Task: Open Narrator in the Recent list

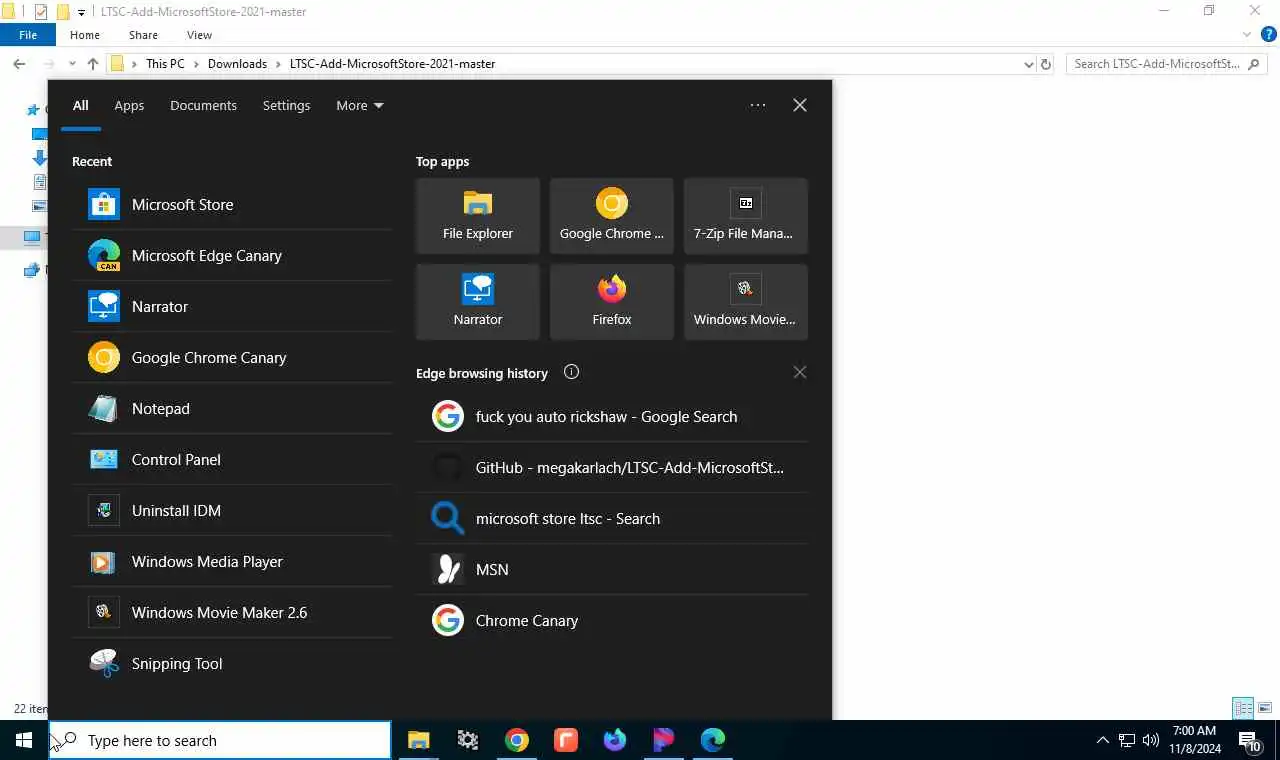Action: click(x=232, y=306)
